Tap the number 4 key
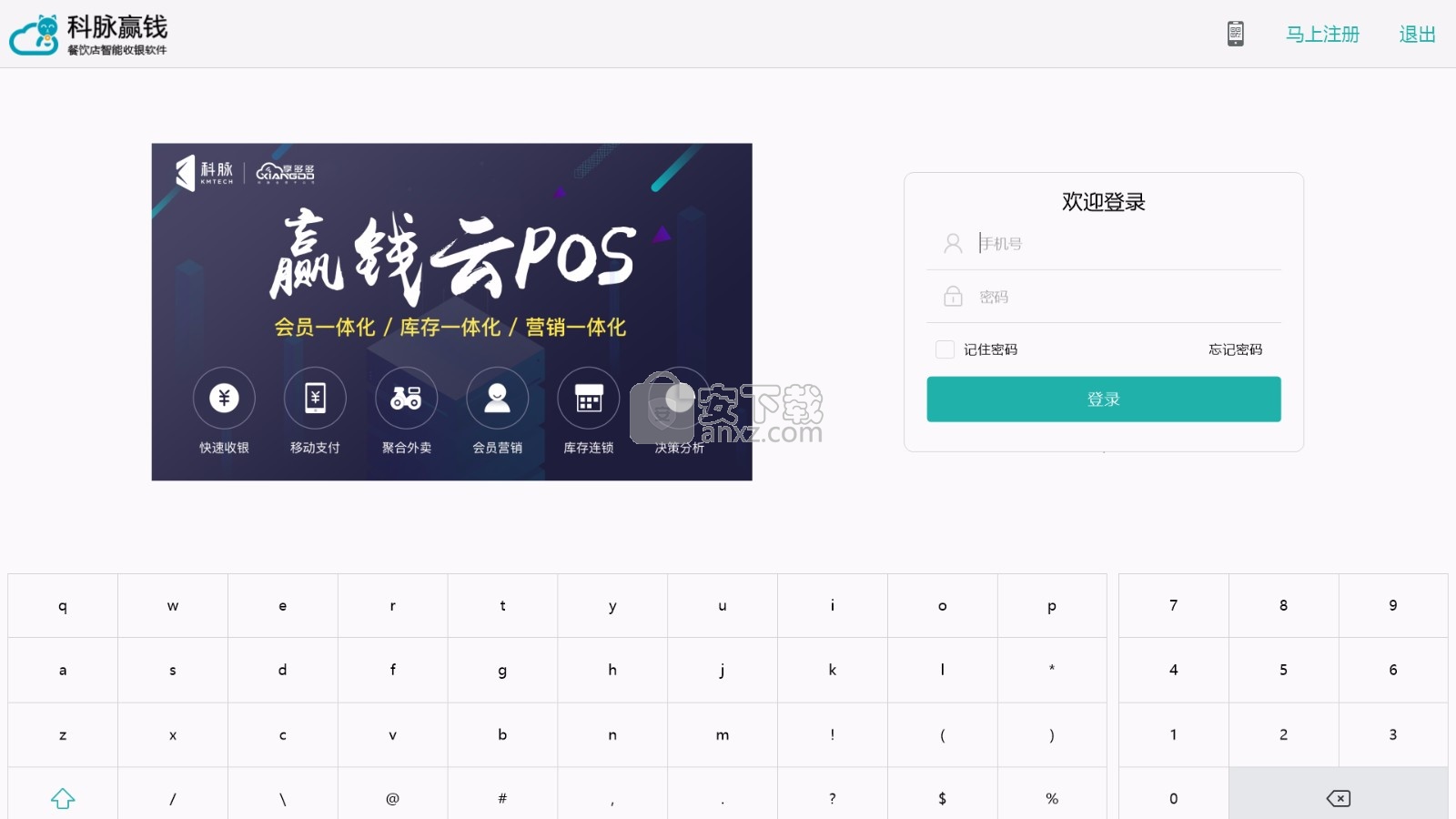 pyautogui.click(x=1174, y=670)
